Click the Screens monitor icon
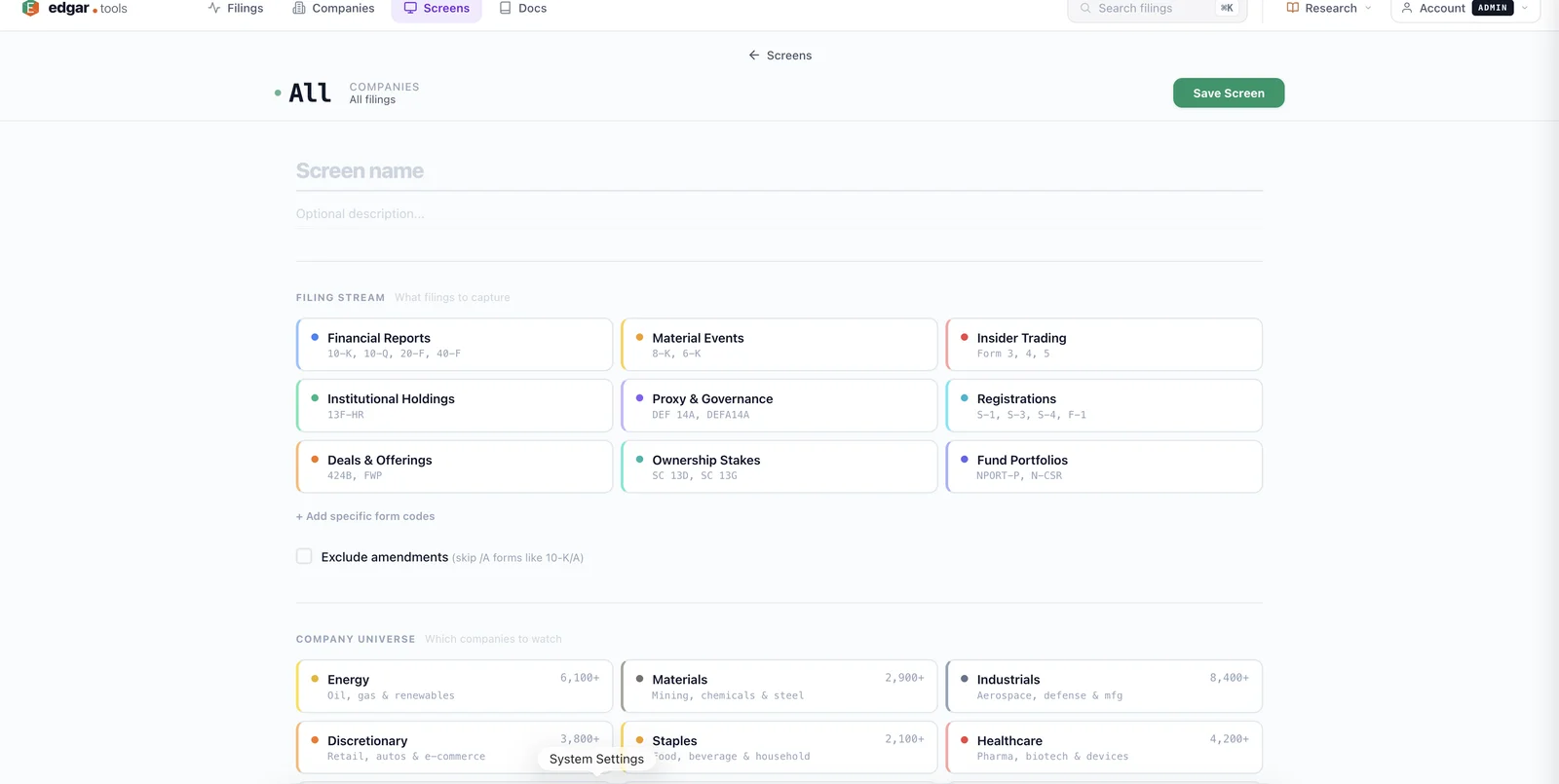1559x784 pixels. click(x=410, y=8)
